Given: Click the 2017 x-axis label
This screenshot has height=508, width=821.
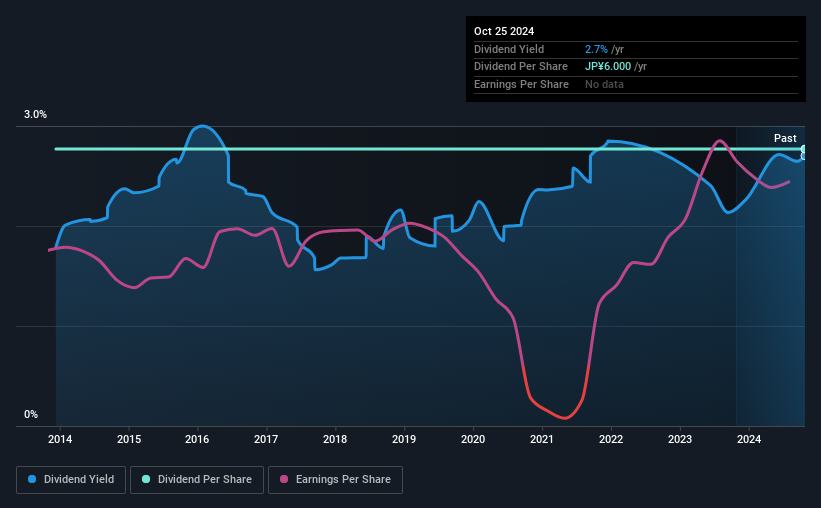Looking at the screenshot, I should coord(266,439).
